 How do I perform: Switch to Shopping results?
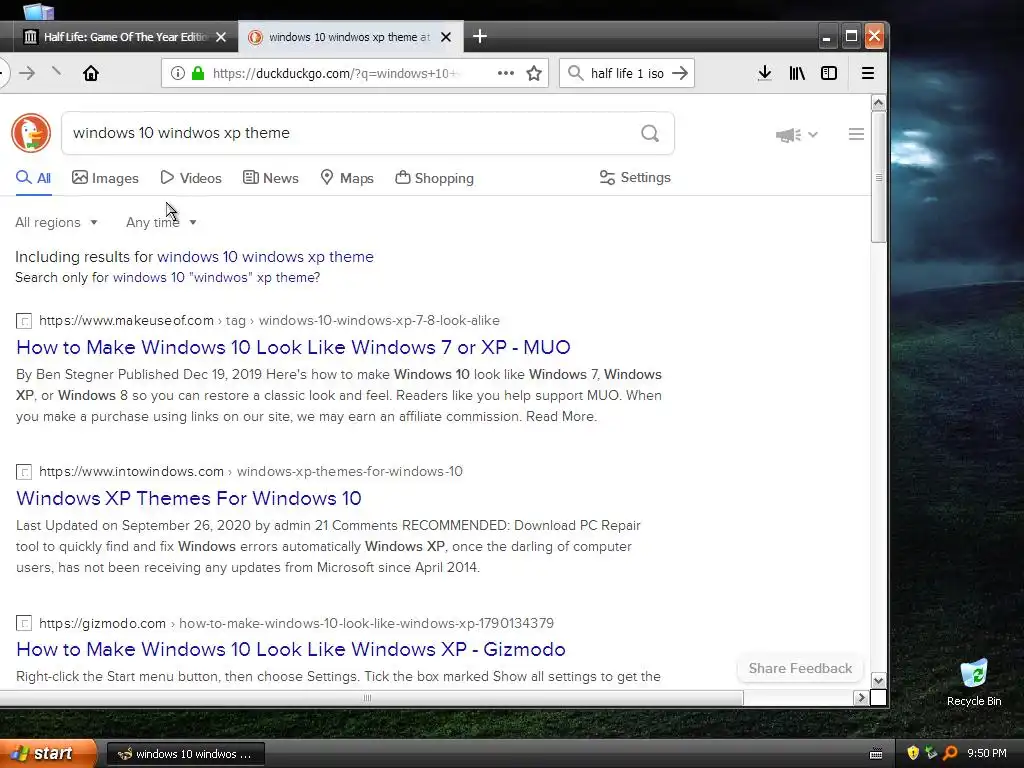click(x=434, y=178)
